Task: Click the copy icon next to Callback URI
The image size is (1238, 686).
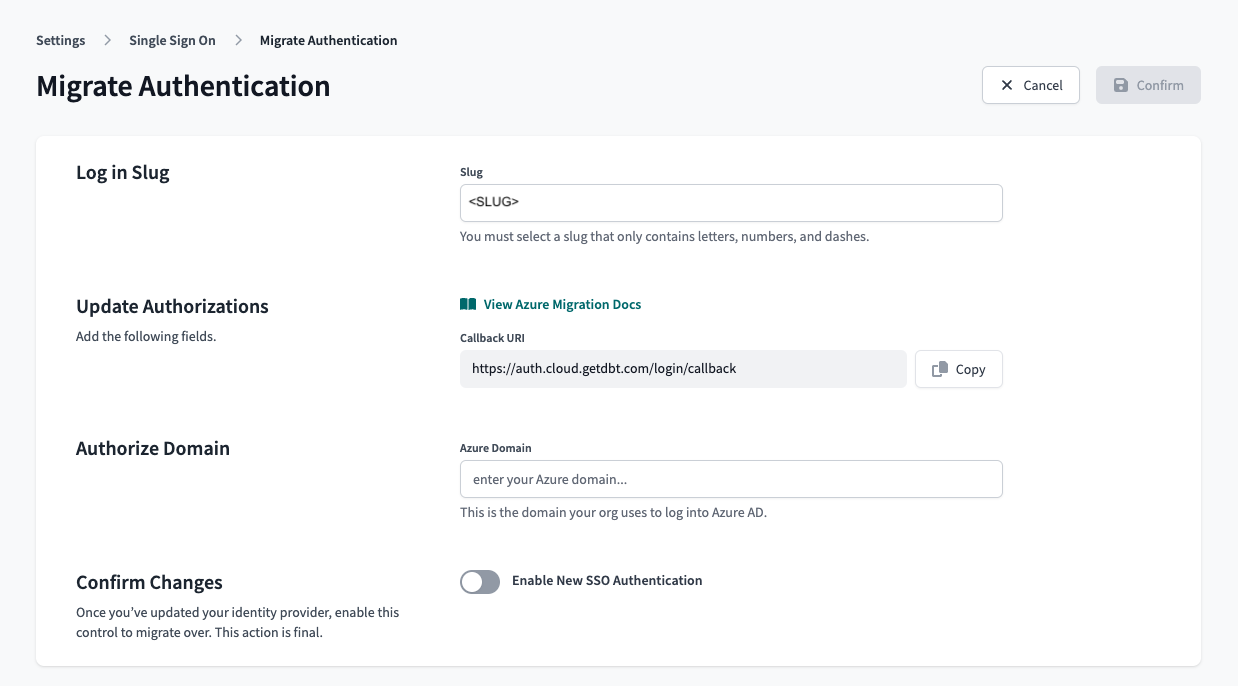Action: [x=938, y=369]
